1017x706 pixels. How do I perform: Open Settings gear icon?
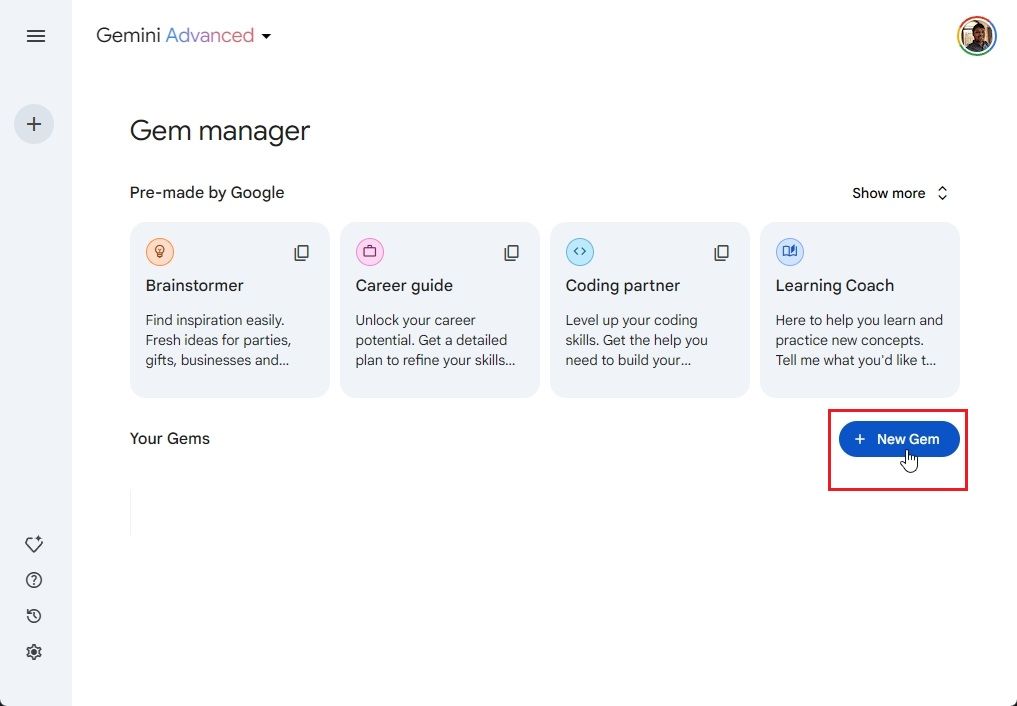(34, 652)
